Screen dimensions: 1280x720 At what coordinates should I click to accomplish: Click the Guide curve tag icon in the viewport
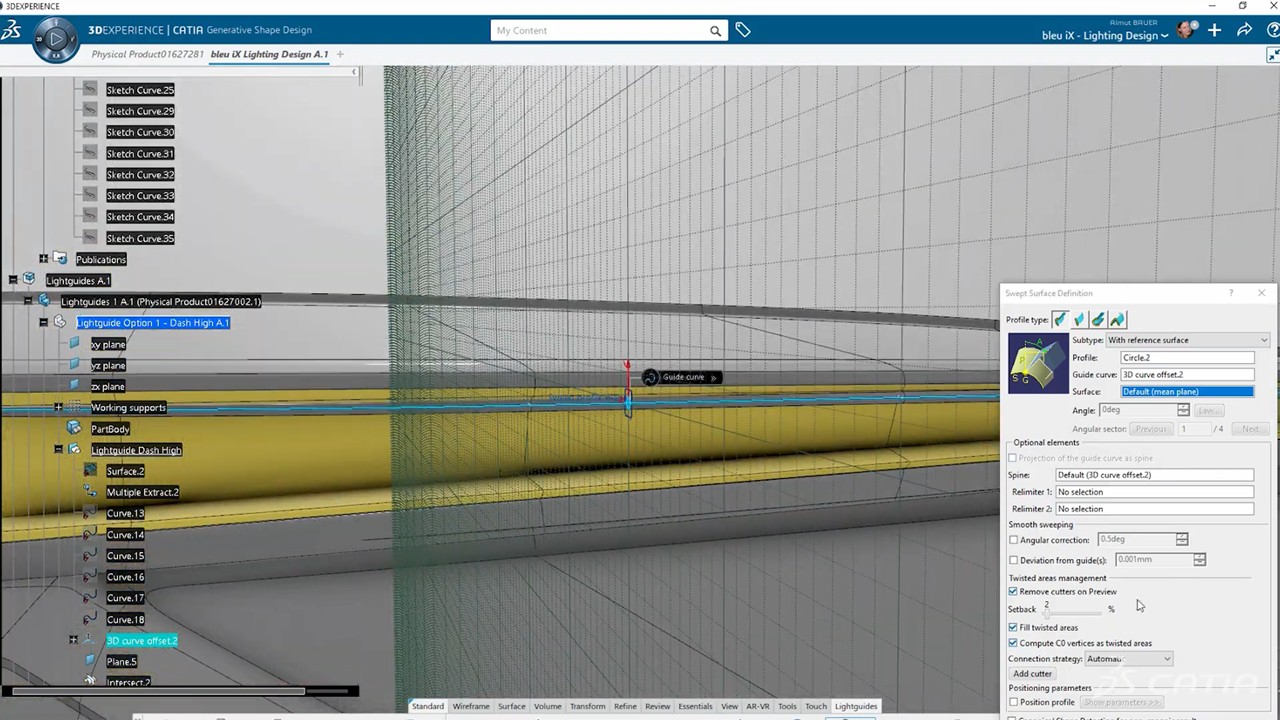tap(650, 377)
